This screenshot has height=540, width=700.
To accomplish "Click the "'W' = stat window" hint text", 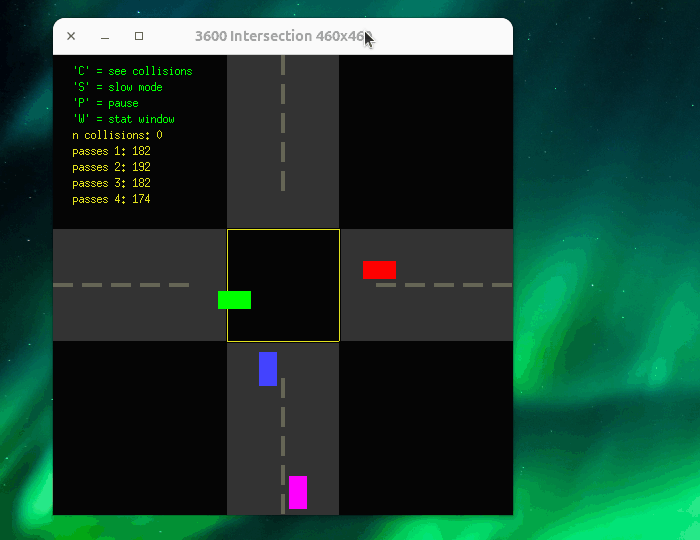I will 123,119.
